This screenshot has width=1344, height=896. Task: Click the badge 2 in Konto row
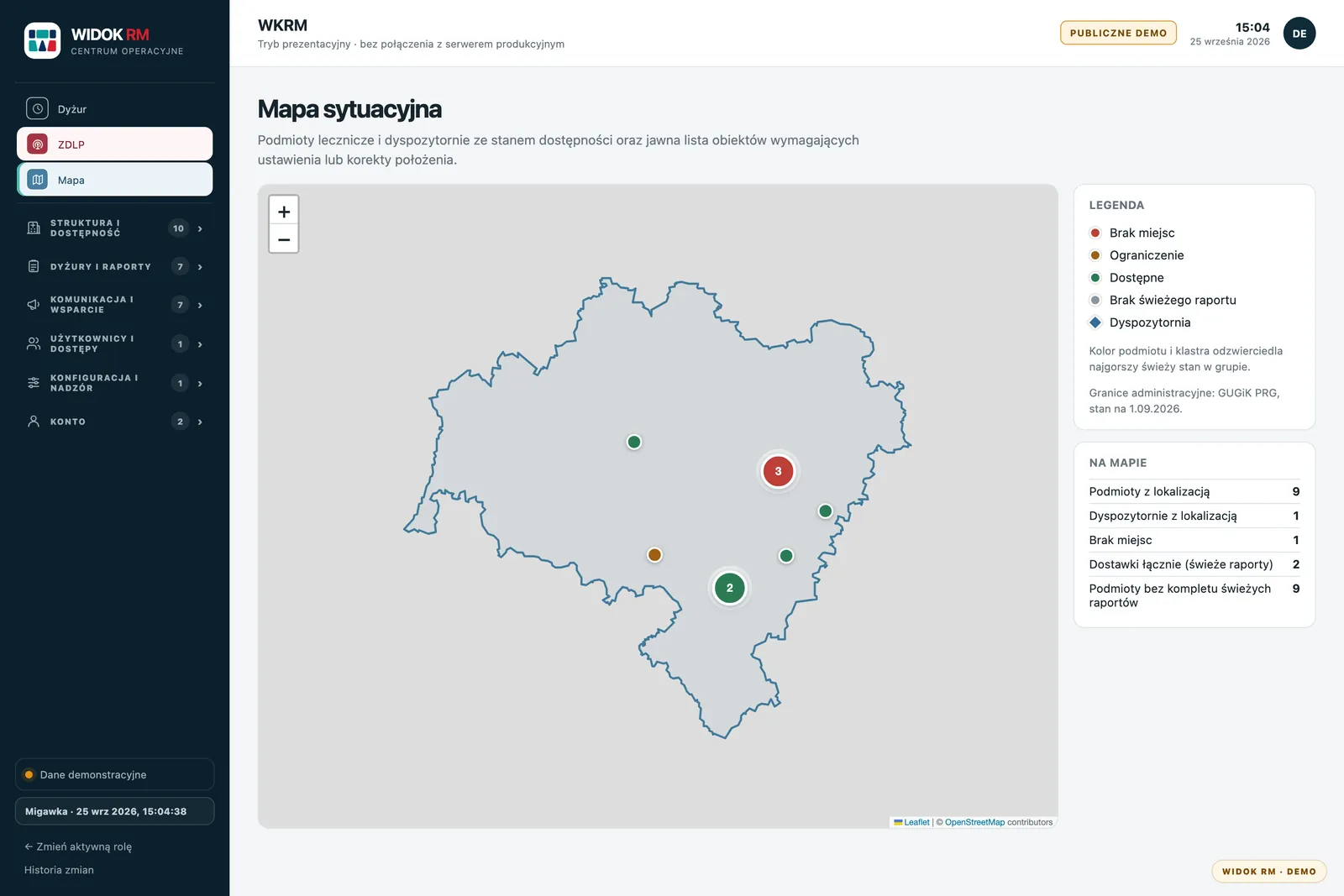(180, 422)
